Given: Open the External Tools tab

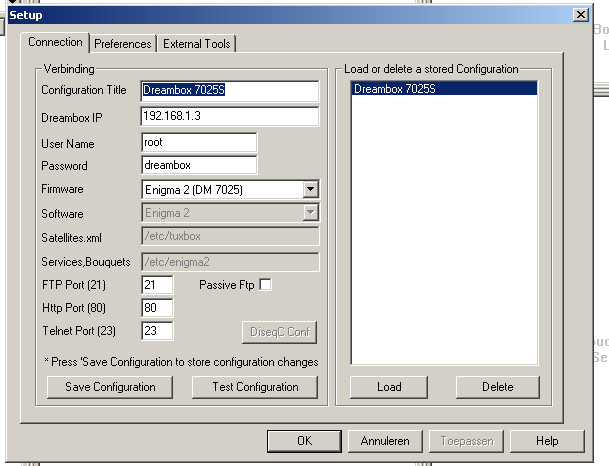Looking at the screenshot, I should pos(197,44).
